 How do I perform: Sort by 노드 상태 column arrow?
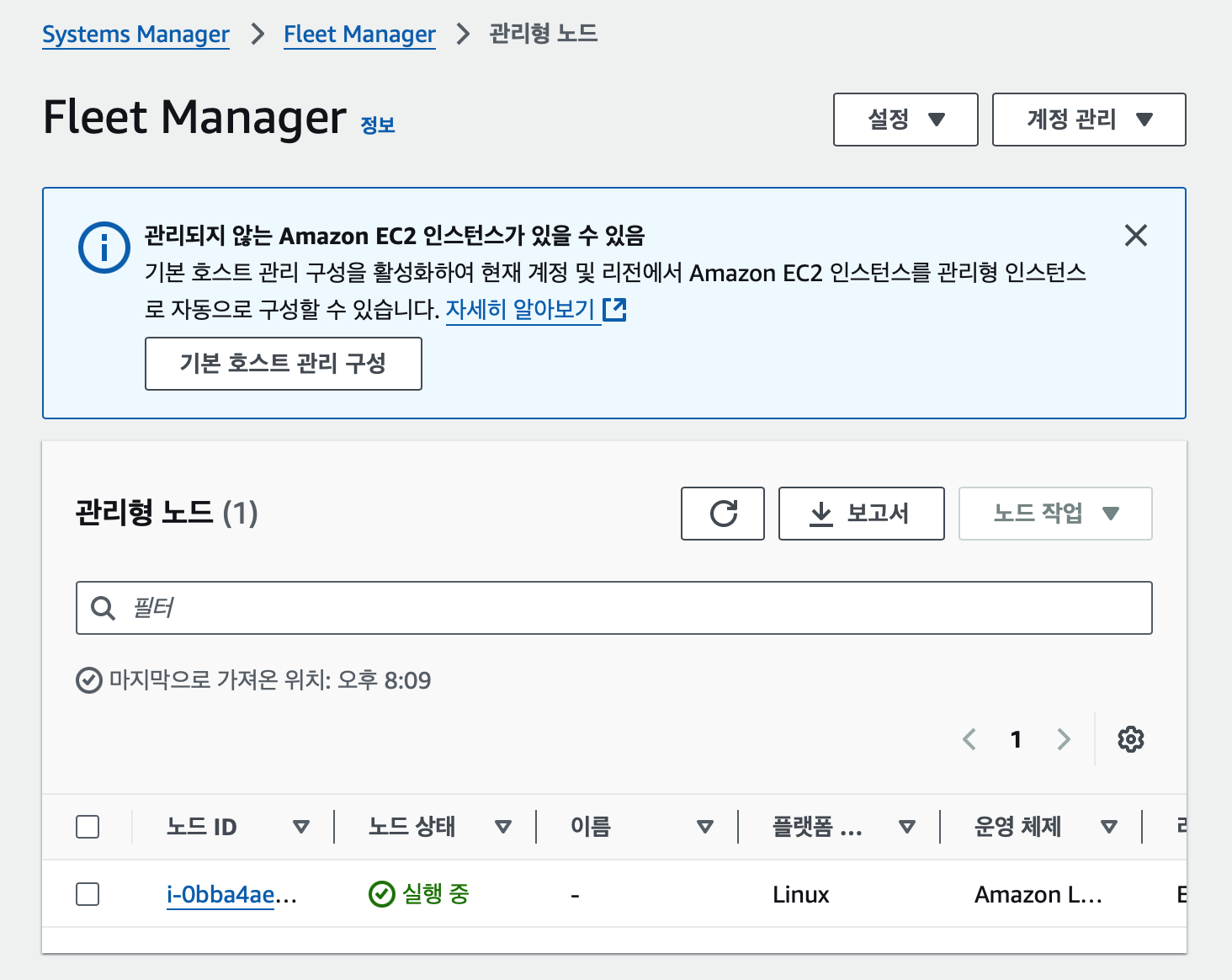pyautogui.click(x=503, y=827)
